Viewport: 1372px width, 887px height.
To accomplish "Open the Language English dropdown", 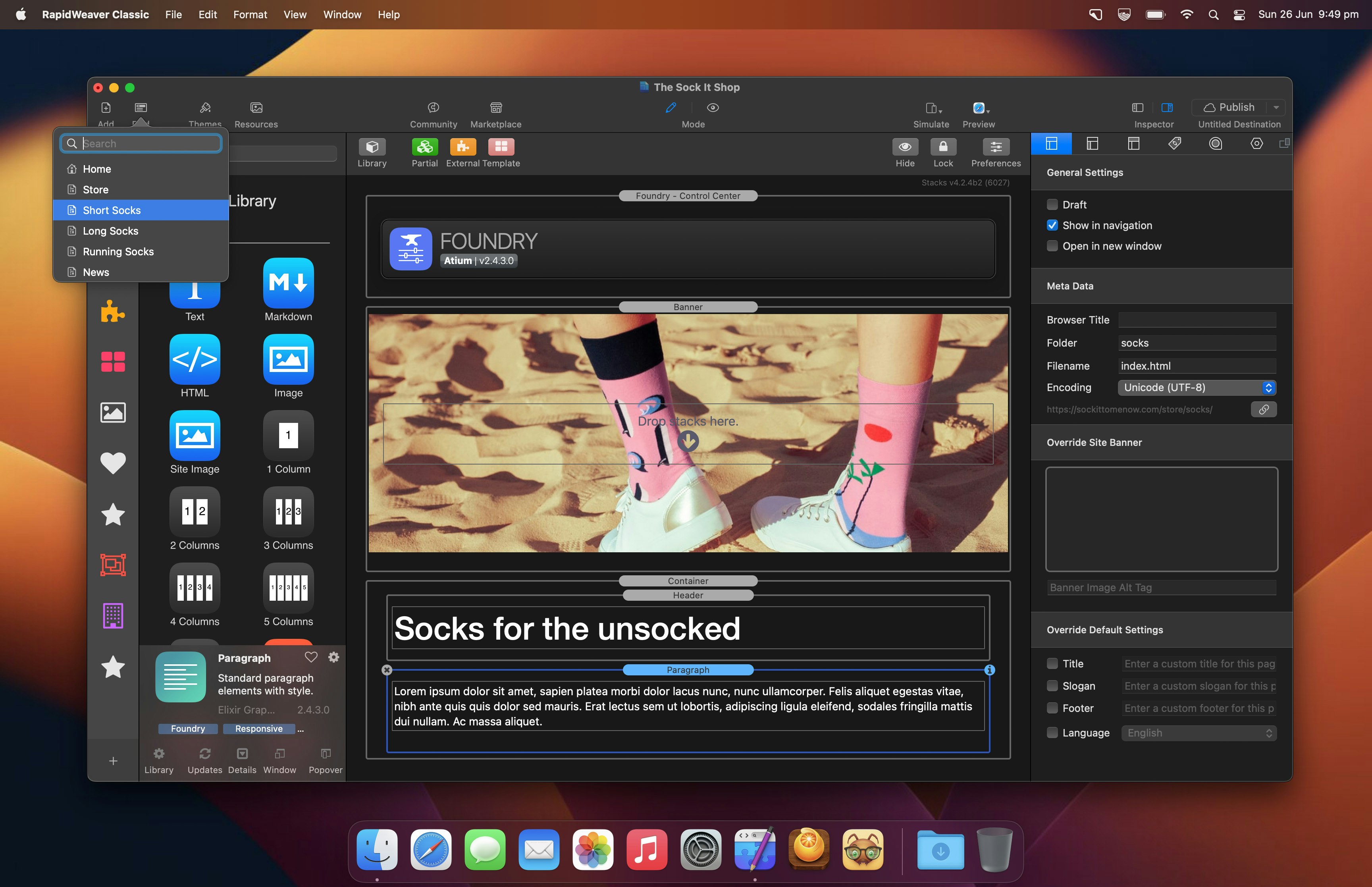I will (1199, 733).
